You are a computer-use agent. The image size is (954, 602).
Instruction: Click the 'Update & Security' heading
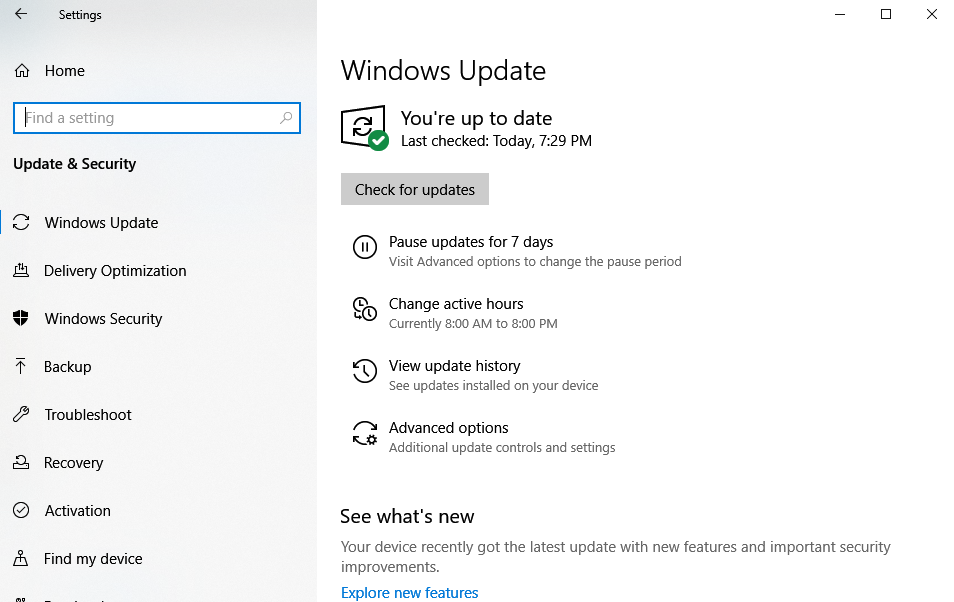(x=74, y=164)
